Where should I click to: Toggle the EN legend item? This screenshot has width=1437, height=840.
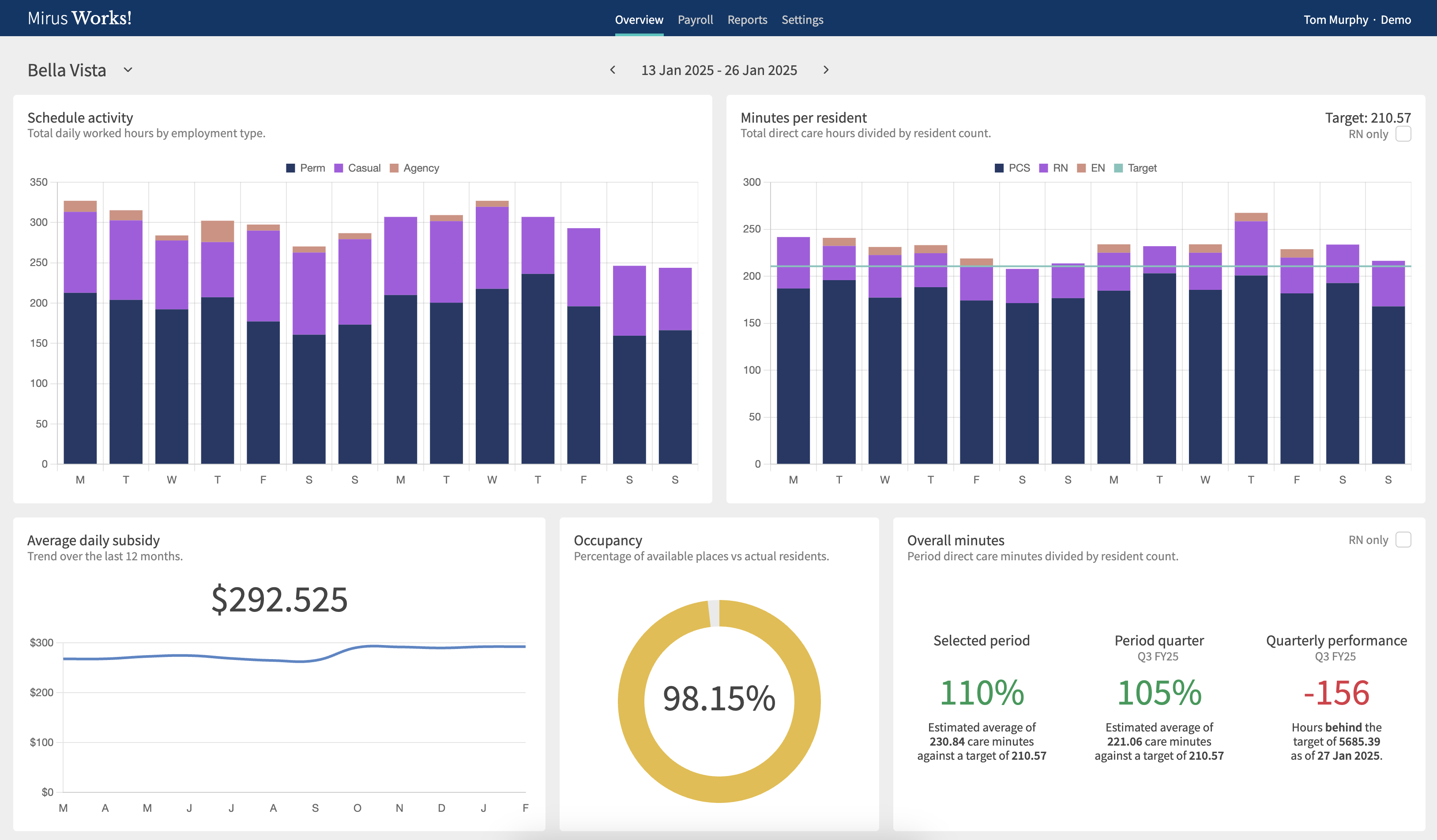[x=1091, y=168]
